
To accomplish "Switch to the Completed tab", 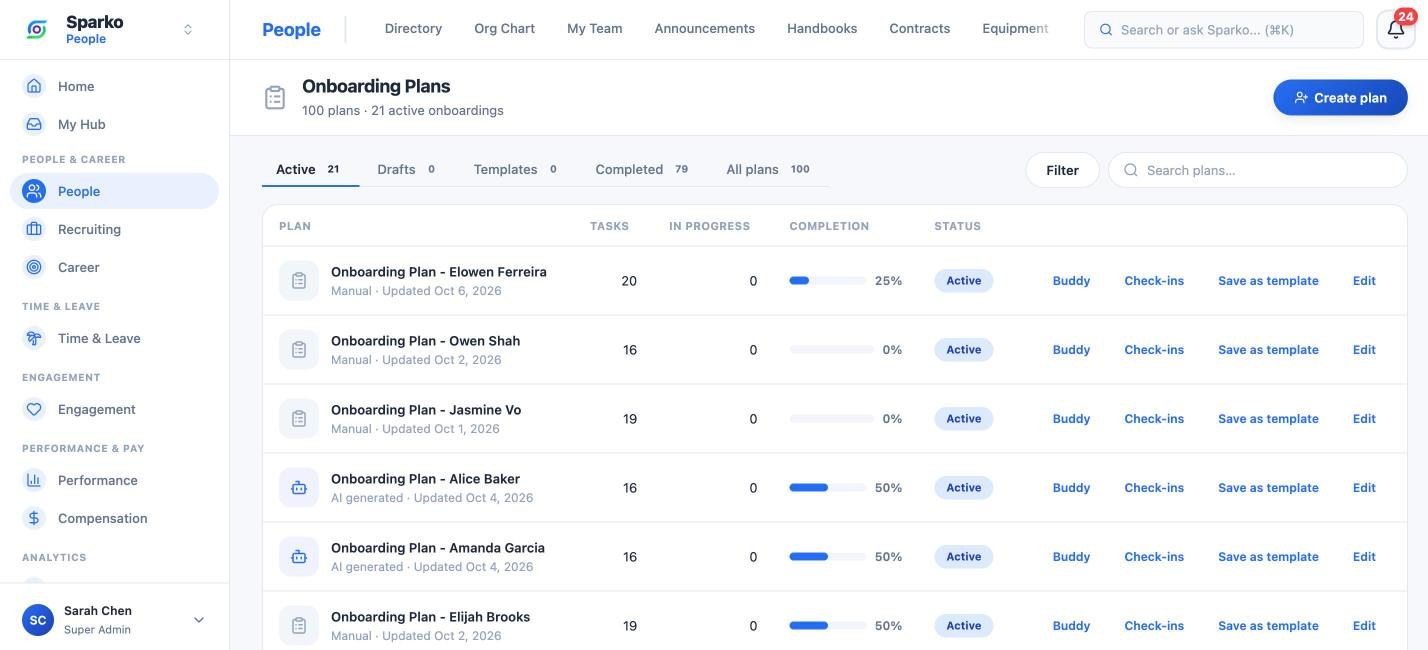I will (642, 169).
